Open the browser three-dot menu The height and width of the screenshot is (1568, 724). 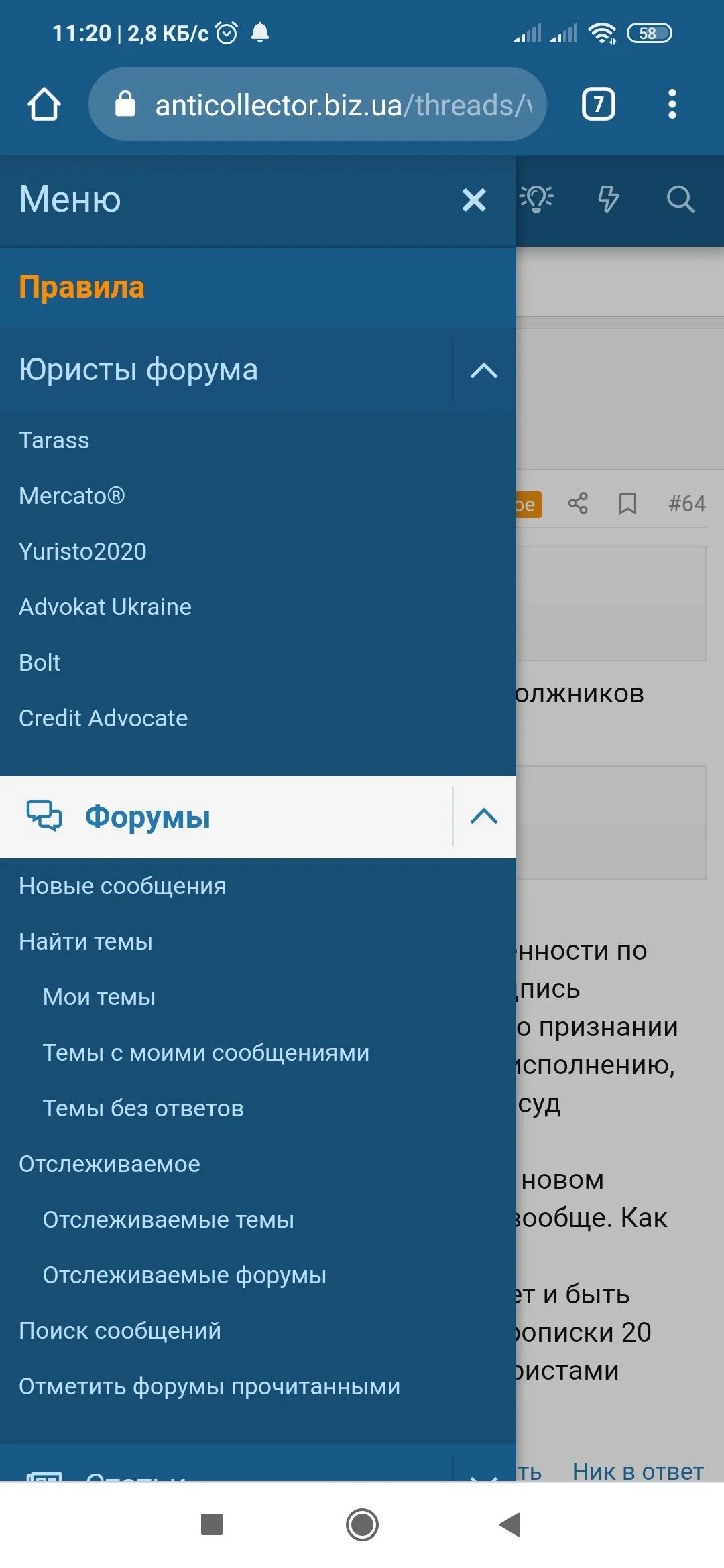pyautogui.click(x=672, y=105)
